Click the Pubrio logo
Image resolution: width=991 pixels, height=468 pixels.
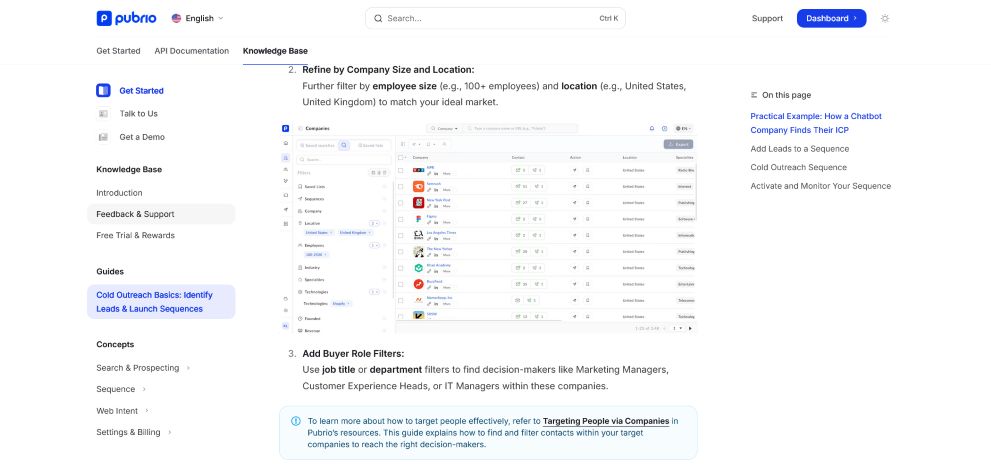coord(126,18)
